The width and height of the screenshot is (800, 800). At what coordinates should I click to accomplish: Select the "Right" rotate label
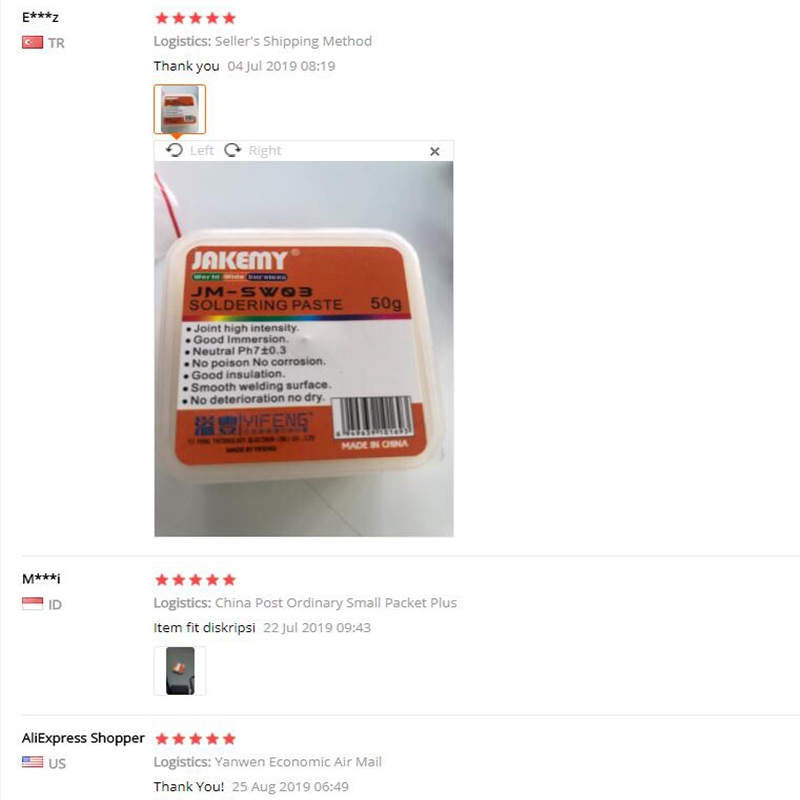click(265, 151)
